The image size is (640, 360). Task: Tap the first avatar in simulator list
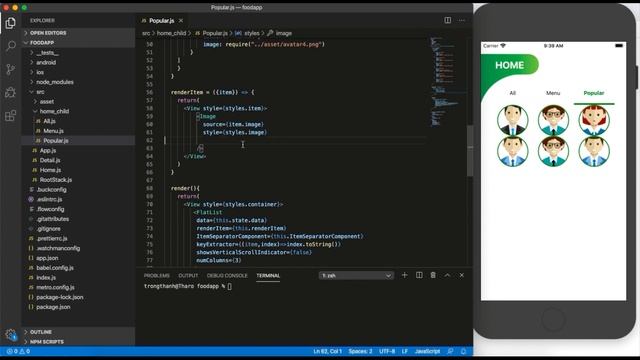click(513, 120)
